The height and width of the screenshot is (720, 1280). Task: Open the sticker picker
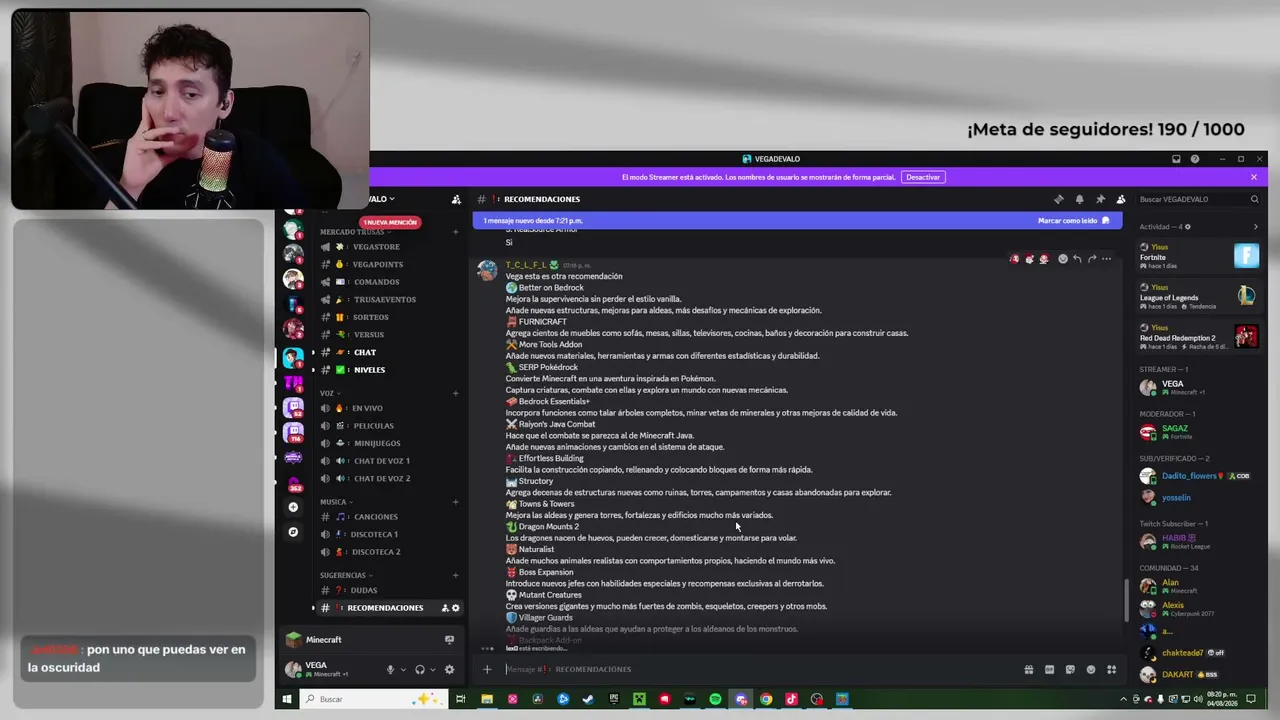coord(1070,669)
